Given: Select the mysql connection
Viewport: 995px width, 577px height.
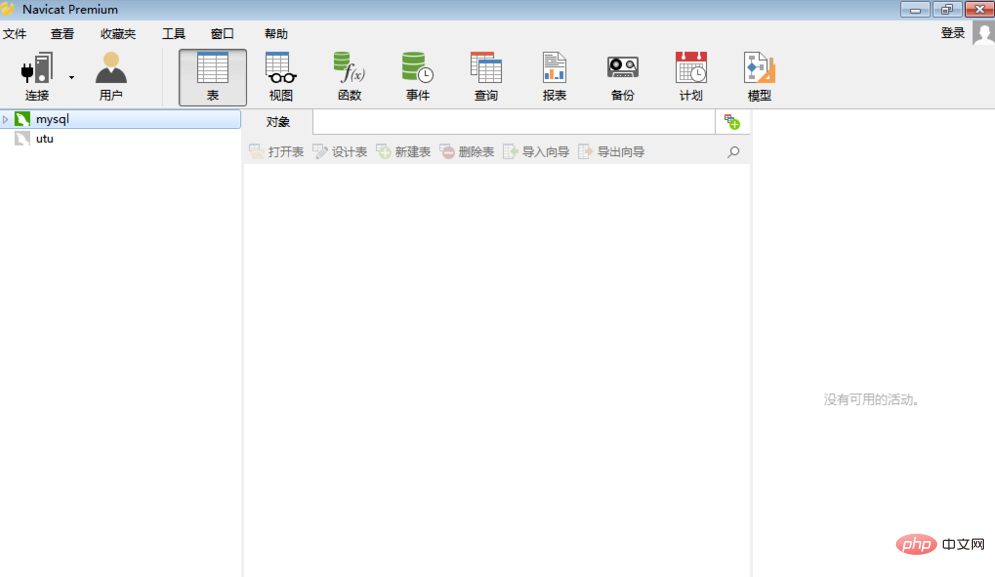Looking at the screenshot, I should click(x=121, y=119).
